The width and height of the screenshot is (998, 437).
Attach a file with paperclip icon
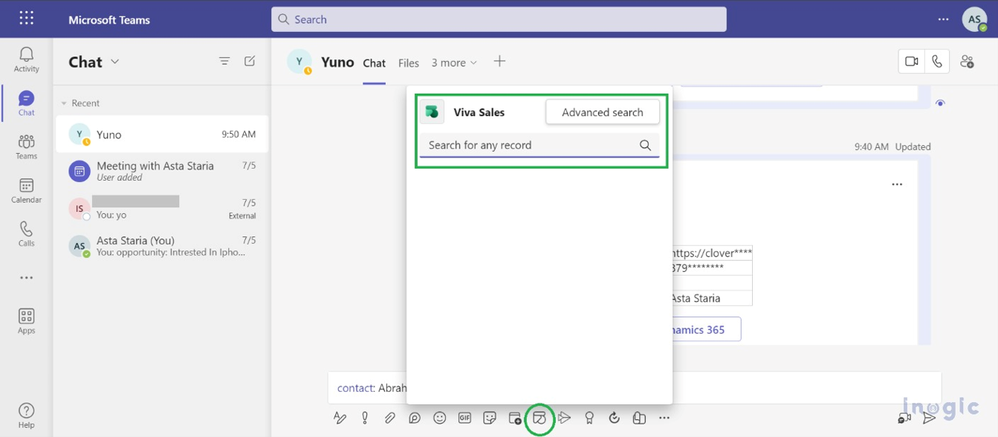pyautogui.click(x=390, y=418)
